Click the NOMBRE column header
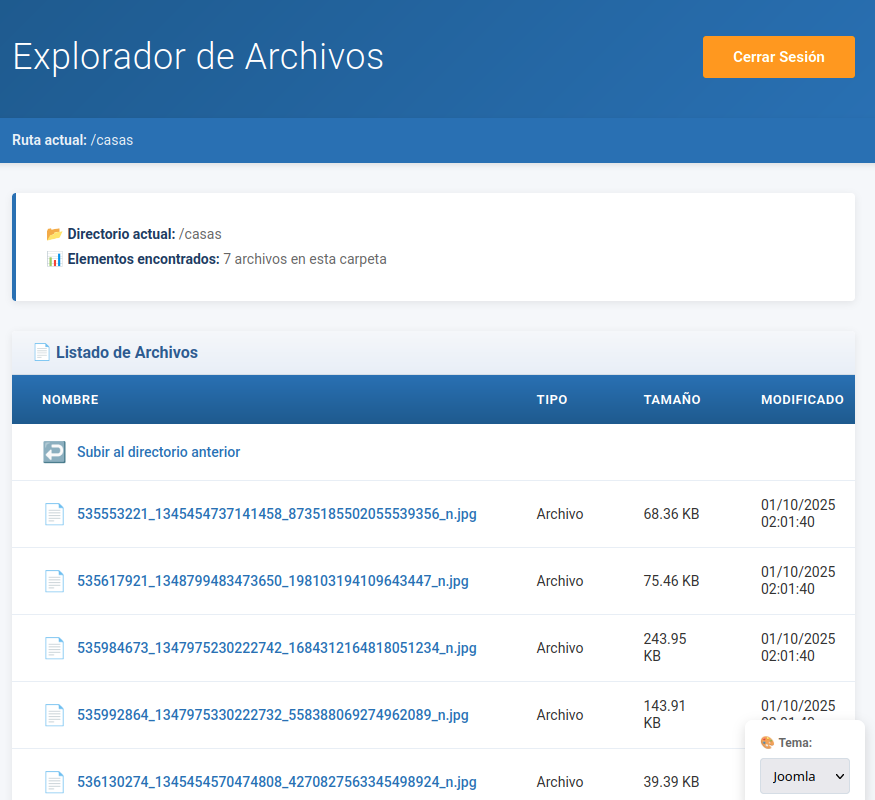This screenshot has width=875, height=800. pyautogui.click(x=70, y=400)
